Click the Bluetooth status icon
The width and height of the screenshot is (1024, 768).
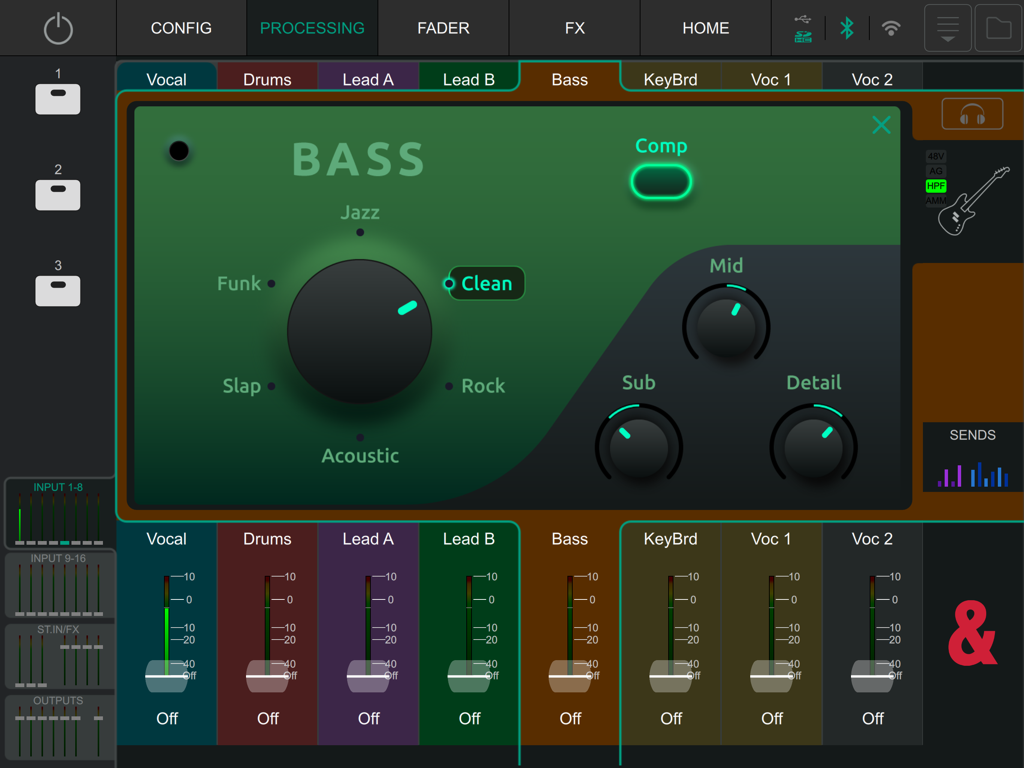coord(846,28)
